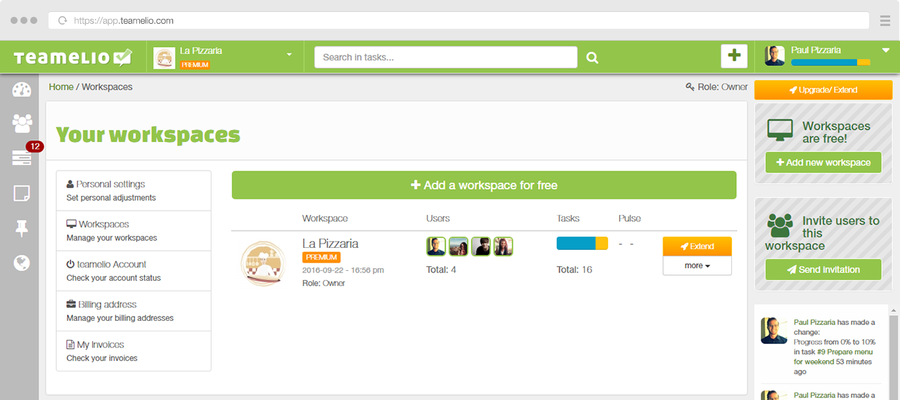Viewport: 900px width, 400px height.
Task: Click Upgrade/ Extend button
Action: 823,90
